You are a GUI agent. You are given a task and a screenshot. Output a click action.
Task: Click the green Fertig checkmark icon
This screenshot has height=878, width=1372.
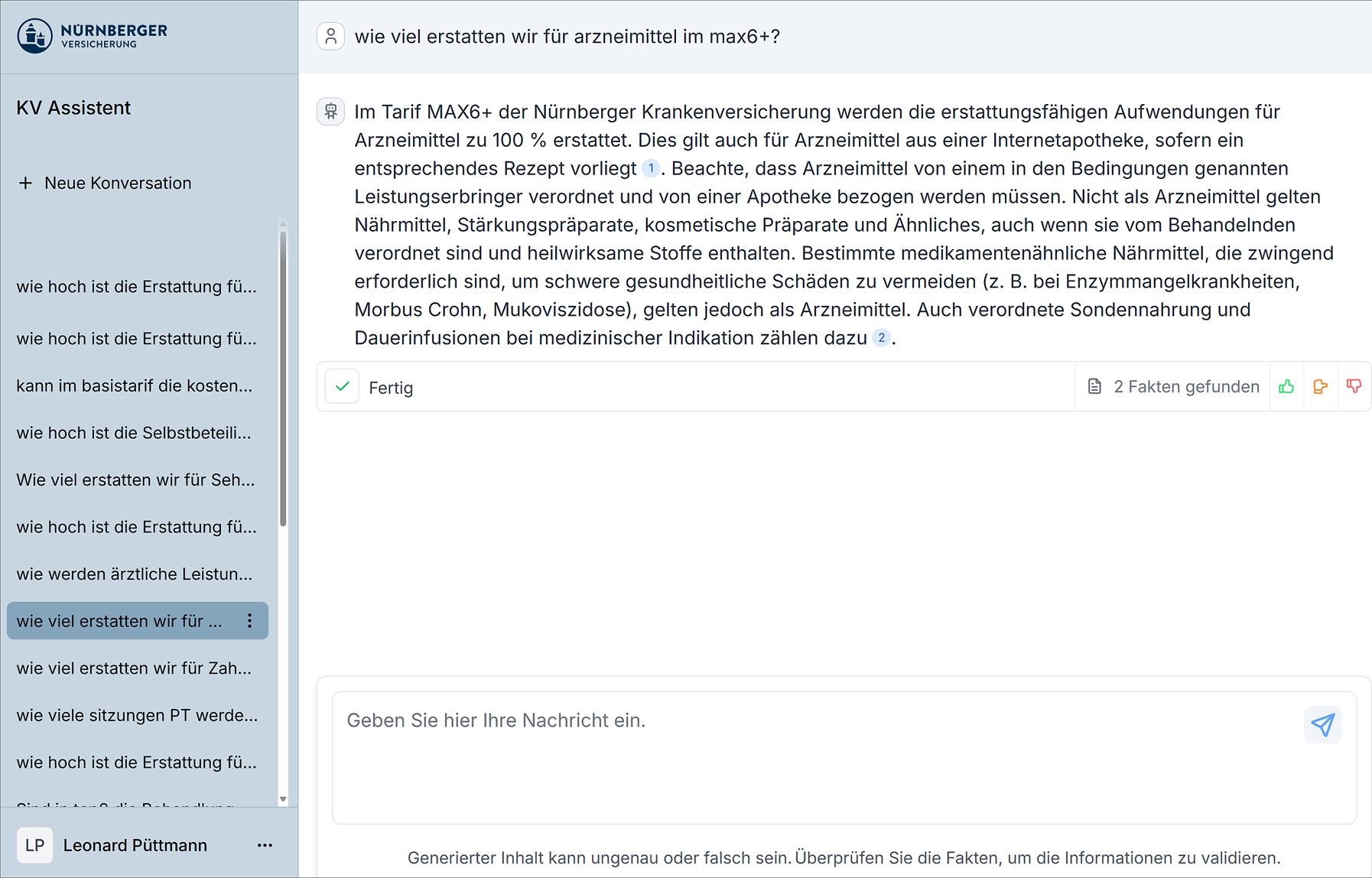342,386
